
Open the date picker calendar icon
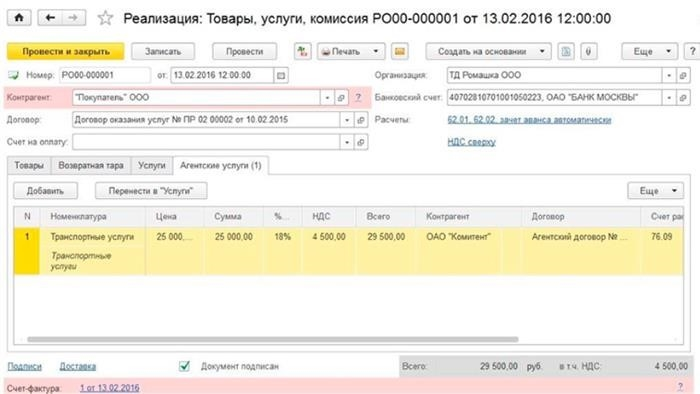point(281,75)
